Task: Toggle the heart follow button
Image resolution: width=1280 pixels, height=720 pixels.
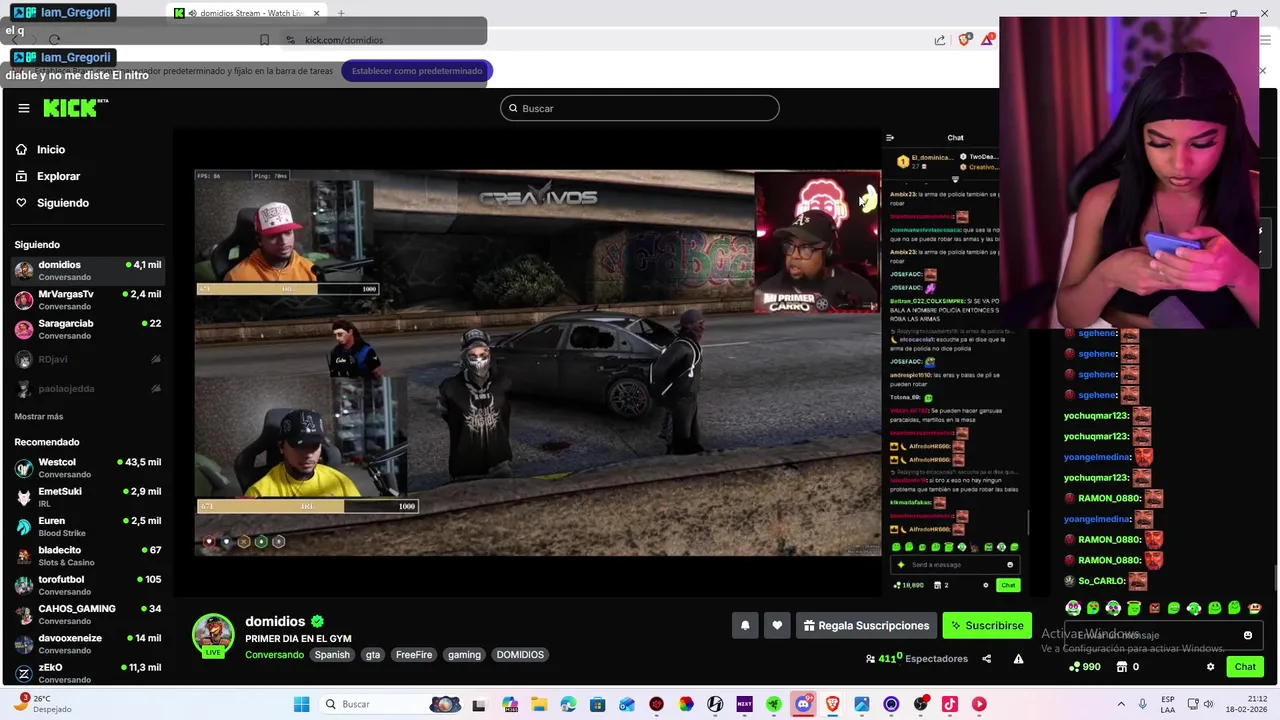Action: click(x=777, y=626)
